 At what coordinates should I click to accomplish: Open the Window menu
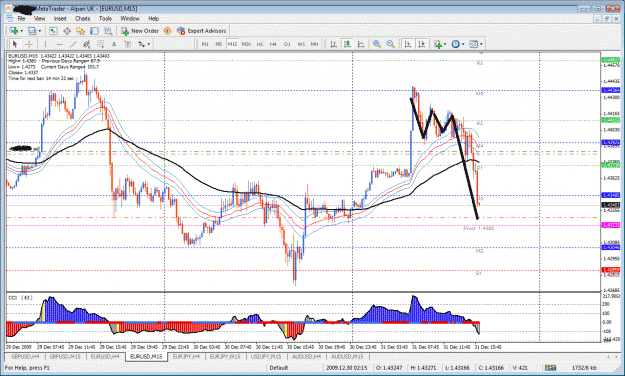(130, 18)
